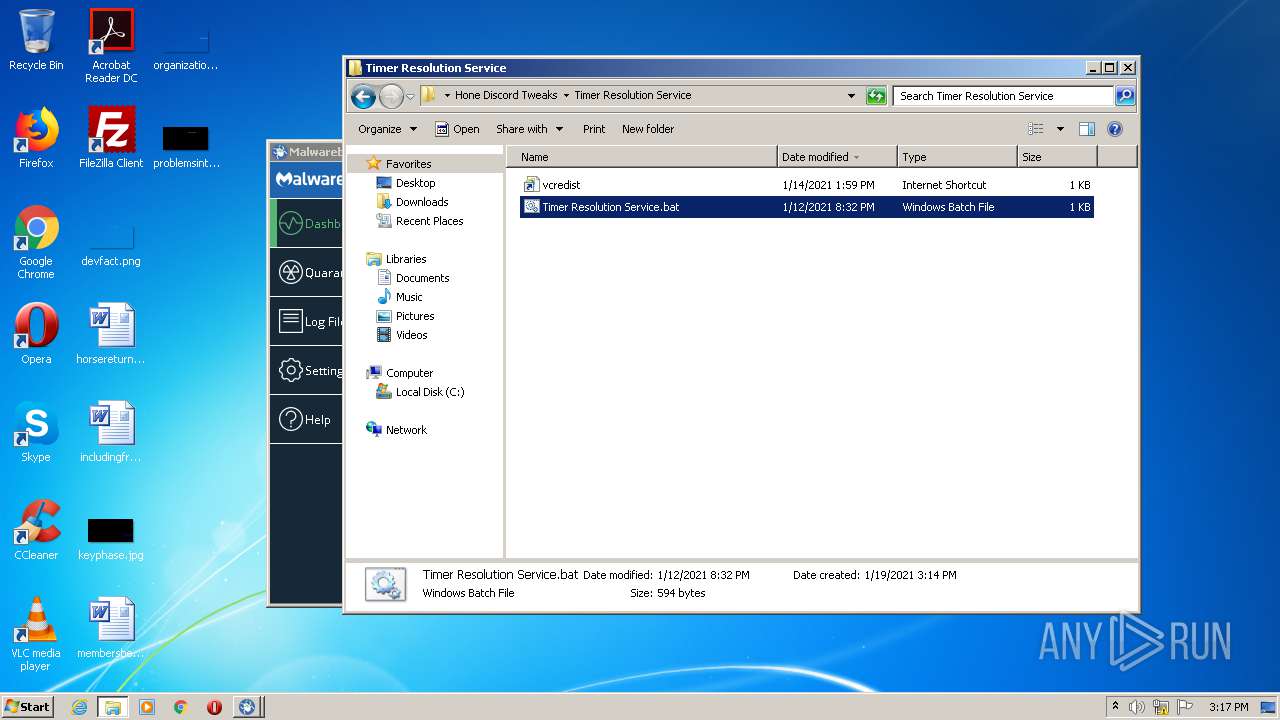Open the Google Chrome desktop icon

pyautogui.click(x=36, y=242)
